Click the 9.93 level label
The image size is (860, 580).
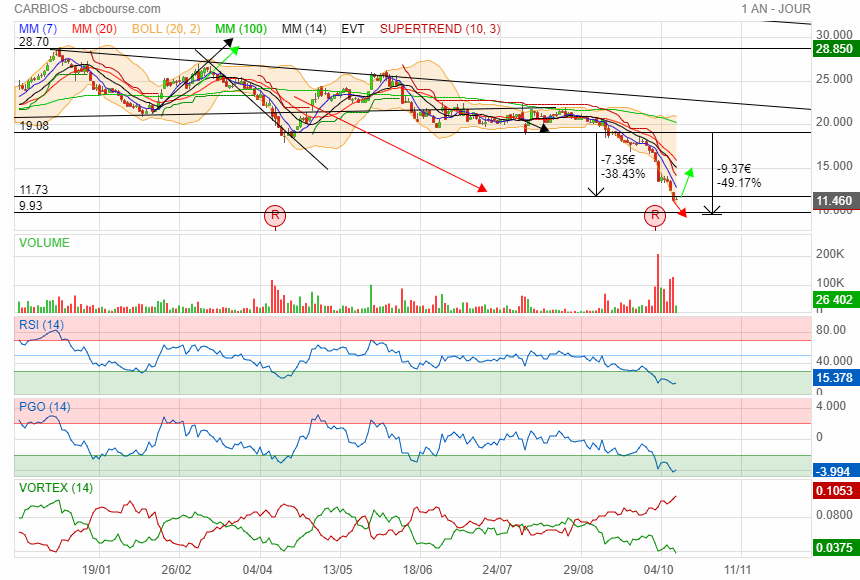[x=31, y=206]
